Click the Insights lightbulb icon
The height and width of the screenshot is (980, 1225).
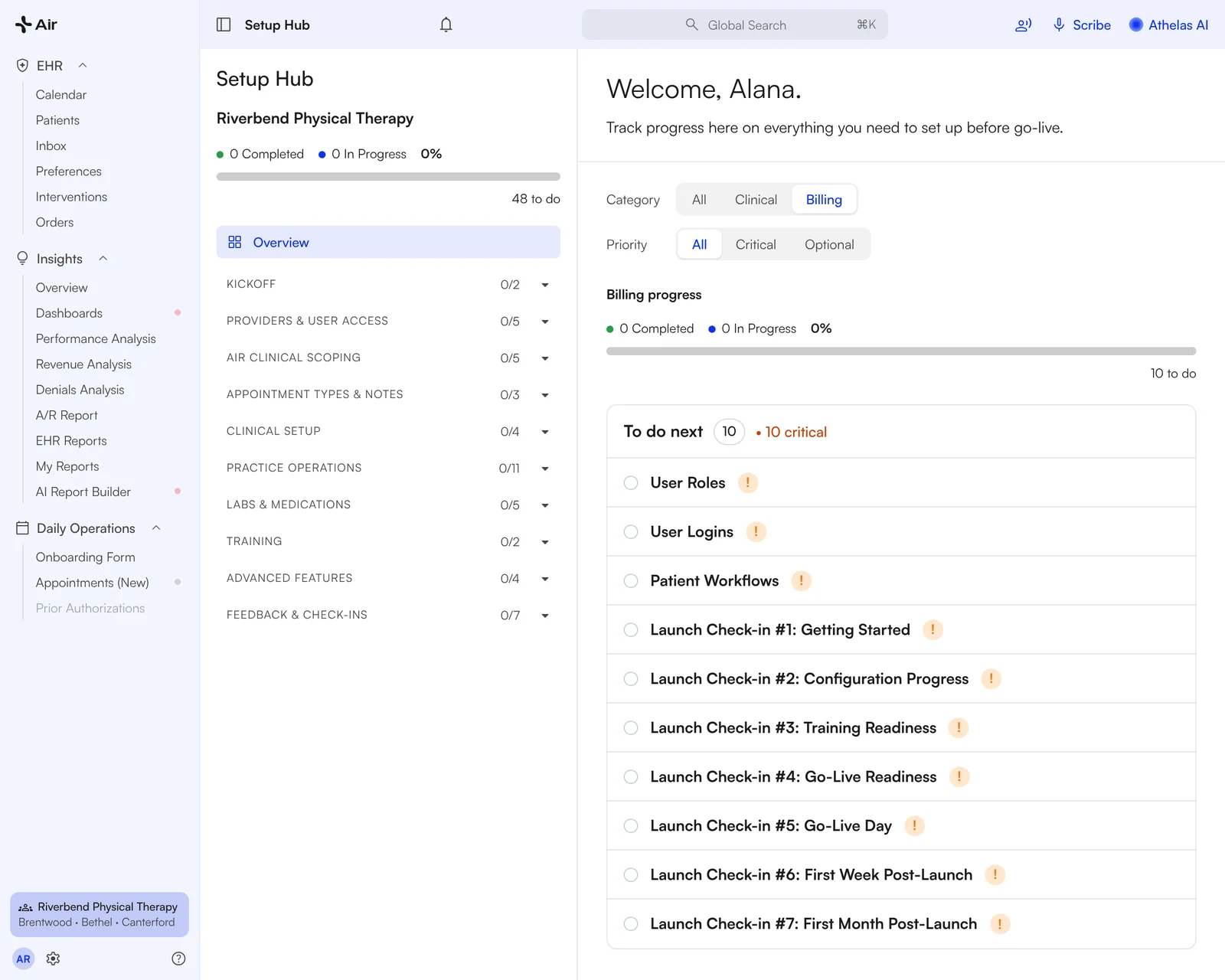tap(23, 259)
